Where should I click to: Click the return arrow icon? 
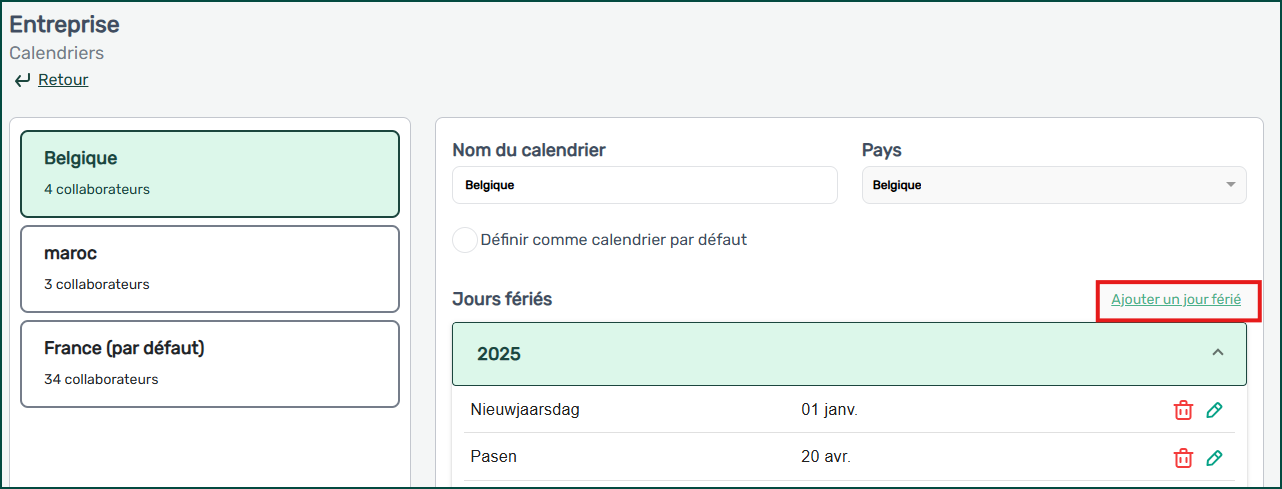(x=22, y=80)
